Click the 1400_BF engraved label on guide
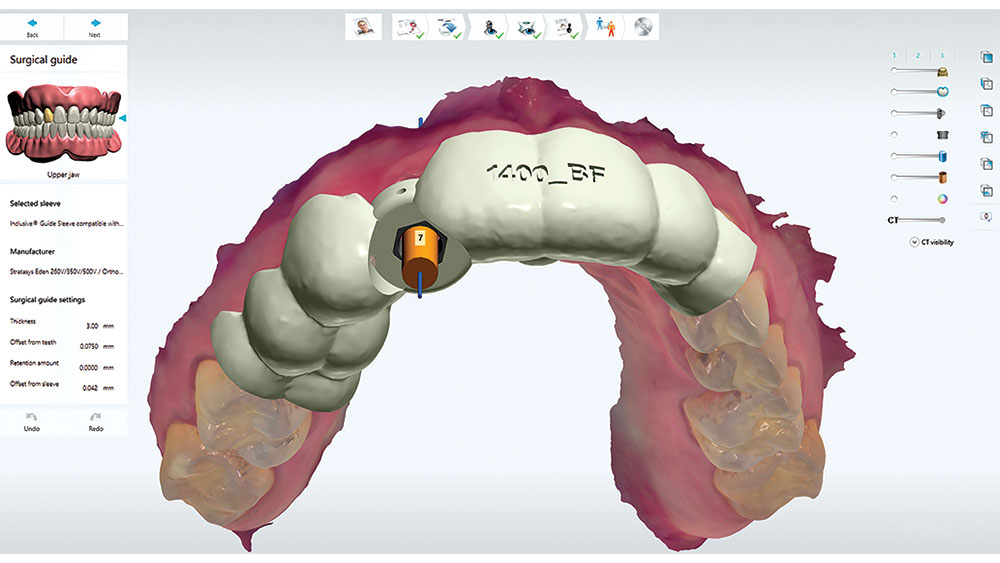Image resolution: width=1000 pixels, height=563 pixels. point(546,173)
